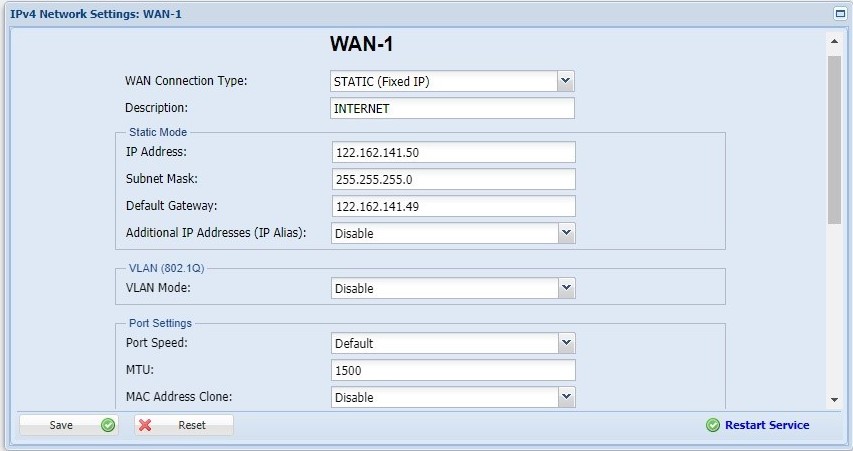Open the WAN Connection Type dropdown
The image size is (853, 451).
point(566,81)
